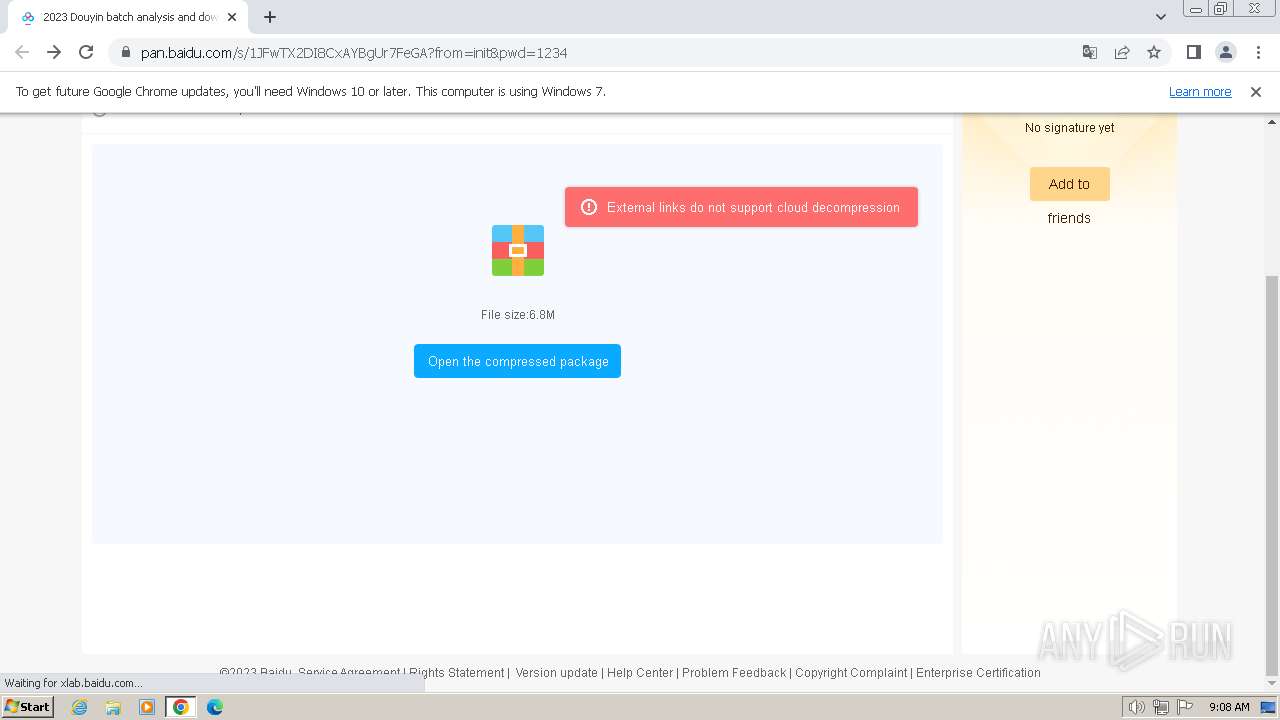The width and height of the screenshot is (1280, 720).
Task: Close the Douyin batch analysis tab
Action: 232,17
